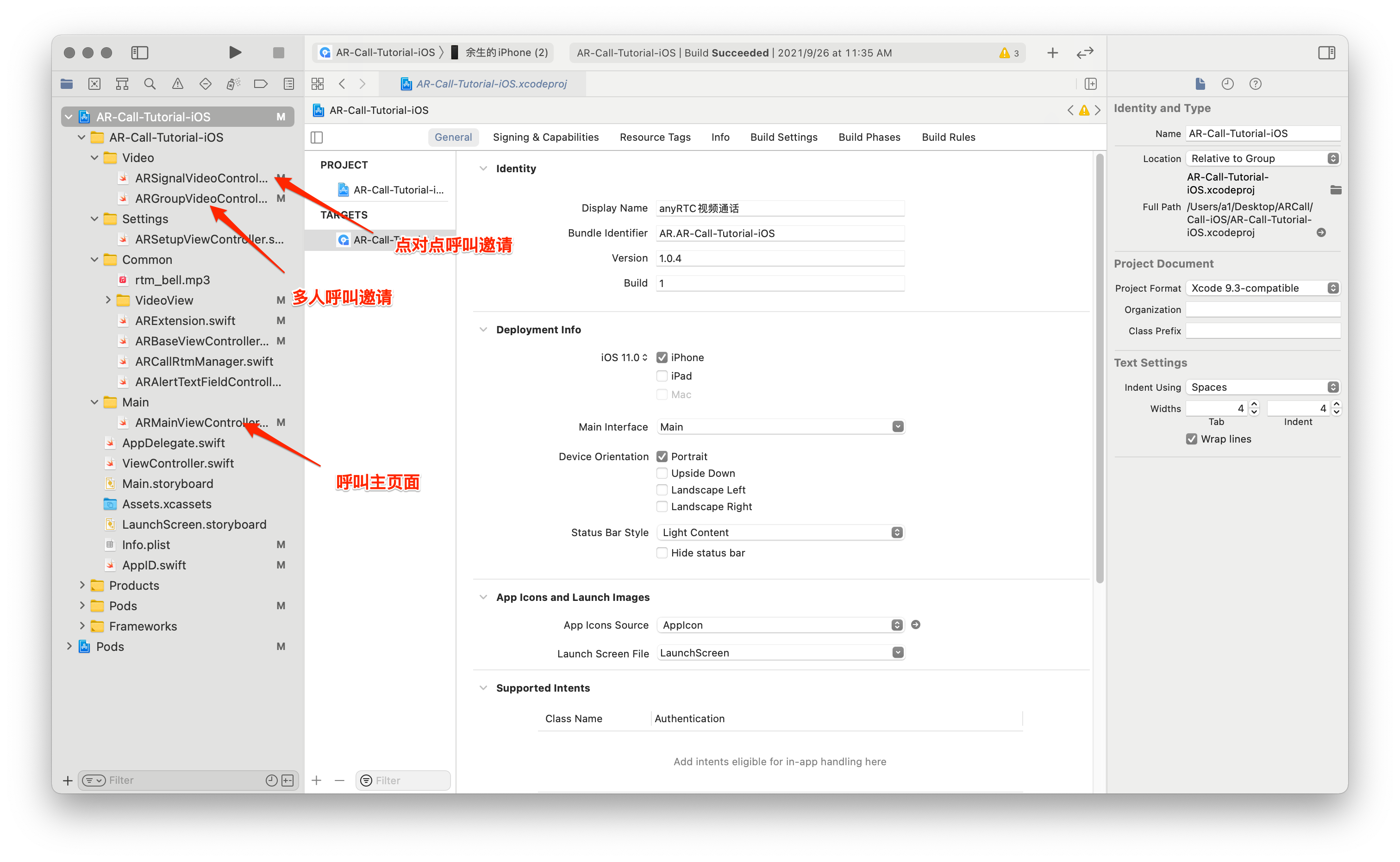Toggle the inspector panel icon at top right
1400x862 pixels.
(1326, 52)
